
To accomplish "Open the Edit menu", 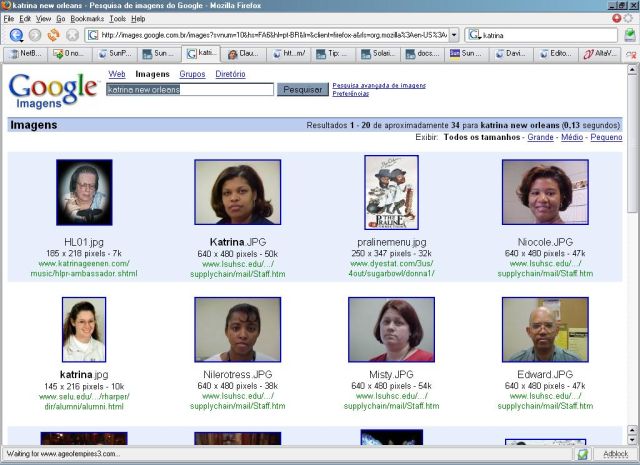I will (25, 19).
